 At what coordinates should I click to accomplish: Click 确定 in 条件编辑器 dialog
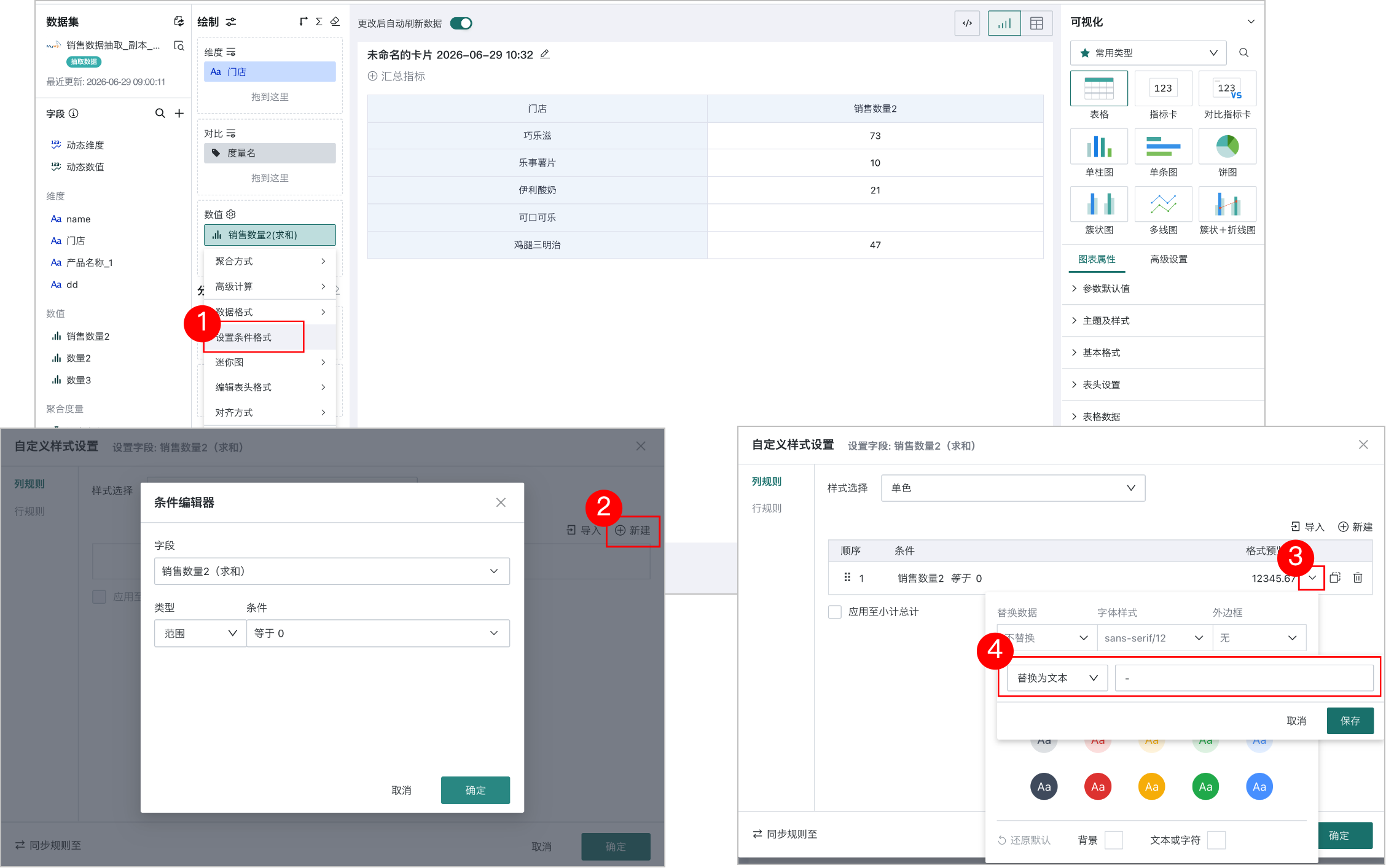(476, 790)
